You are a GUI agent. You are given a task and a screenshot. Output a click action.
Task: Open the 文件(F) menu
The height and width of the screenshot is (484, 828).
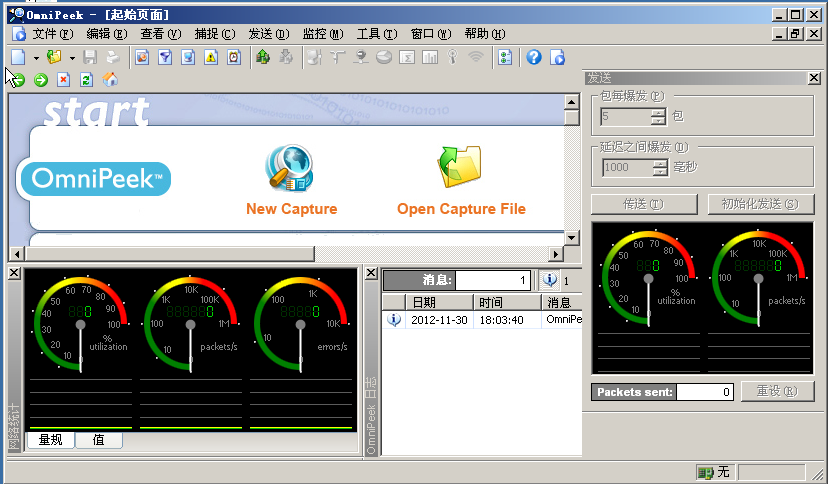click(52, 34)
